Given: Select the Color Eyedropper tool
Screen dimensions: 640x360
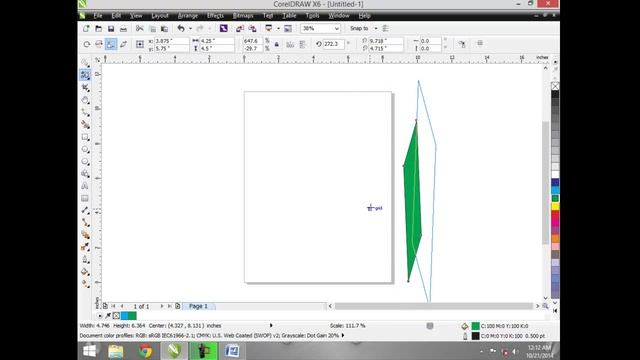Looking at the screenshot, I should (85, 247).
